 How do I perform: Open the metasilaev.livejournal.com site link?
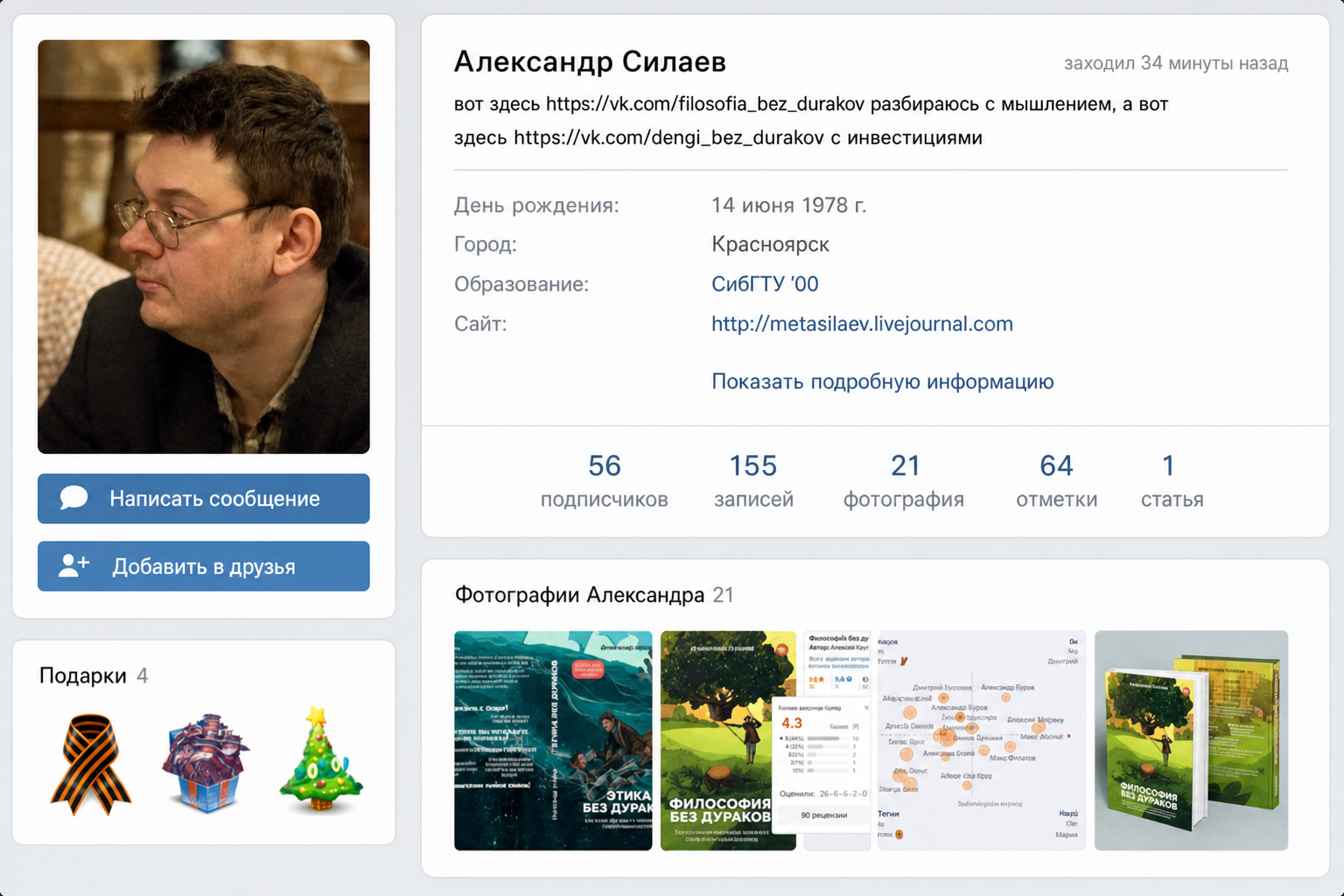pyautogui.click(x=862, y=324)
